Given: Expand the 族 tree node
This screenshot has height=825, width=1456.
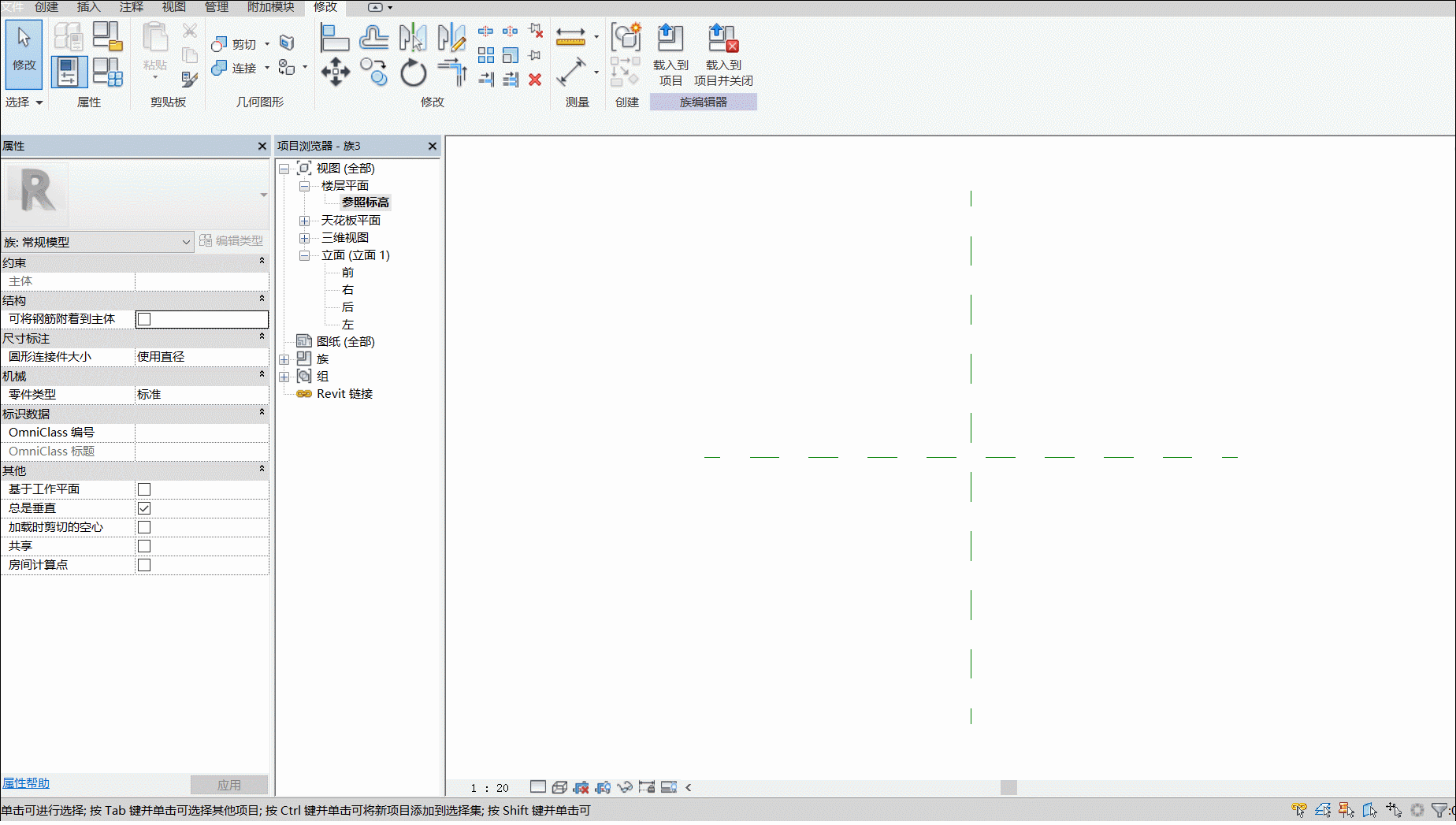Looking at the screenshot, I should [284, 359].
